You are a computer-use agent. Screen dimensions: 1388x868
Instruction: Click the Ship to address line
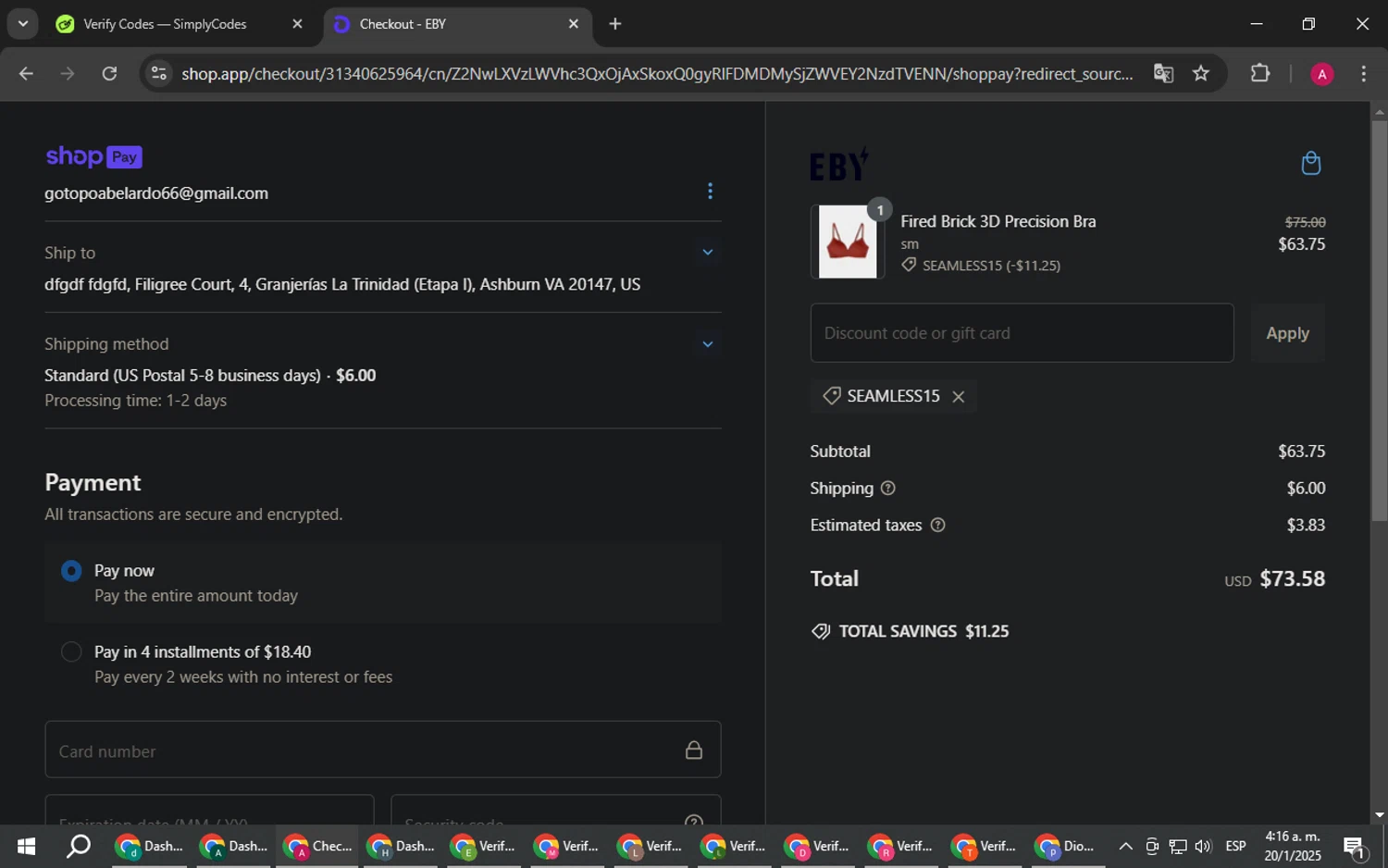(x=342, y=285)
